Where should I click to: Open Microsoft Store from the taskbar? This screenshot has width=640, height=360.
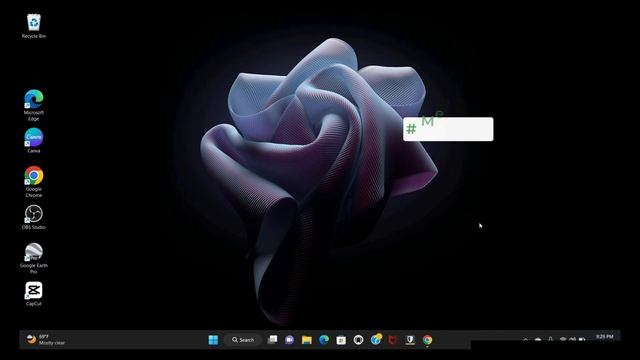(x=341, y=340)
